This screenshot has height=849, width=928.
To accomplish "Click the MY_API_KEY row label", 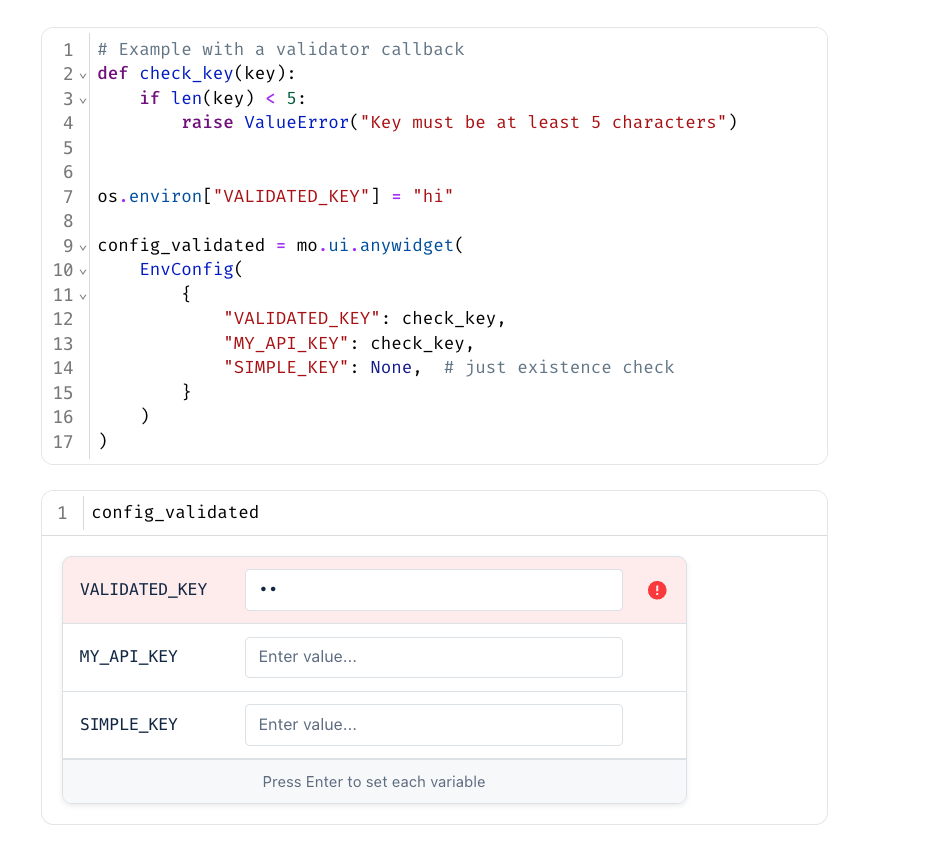I will point(129,657).
